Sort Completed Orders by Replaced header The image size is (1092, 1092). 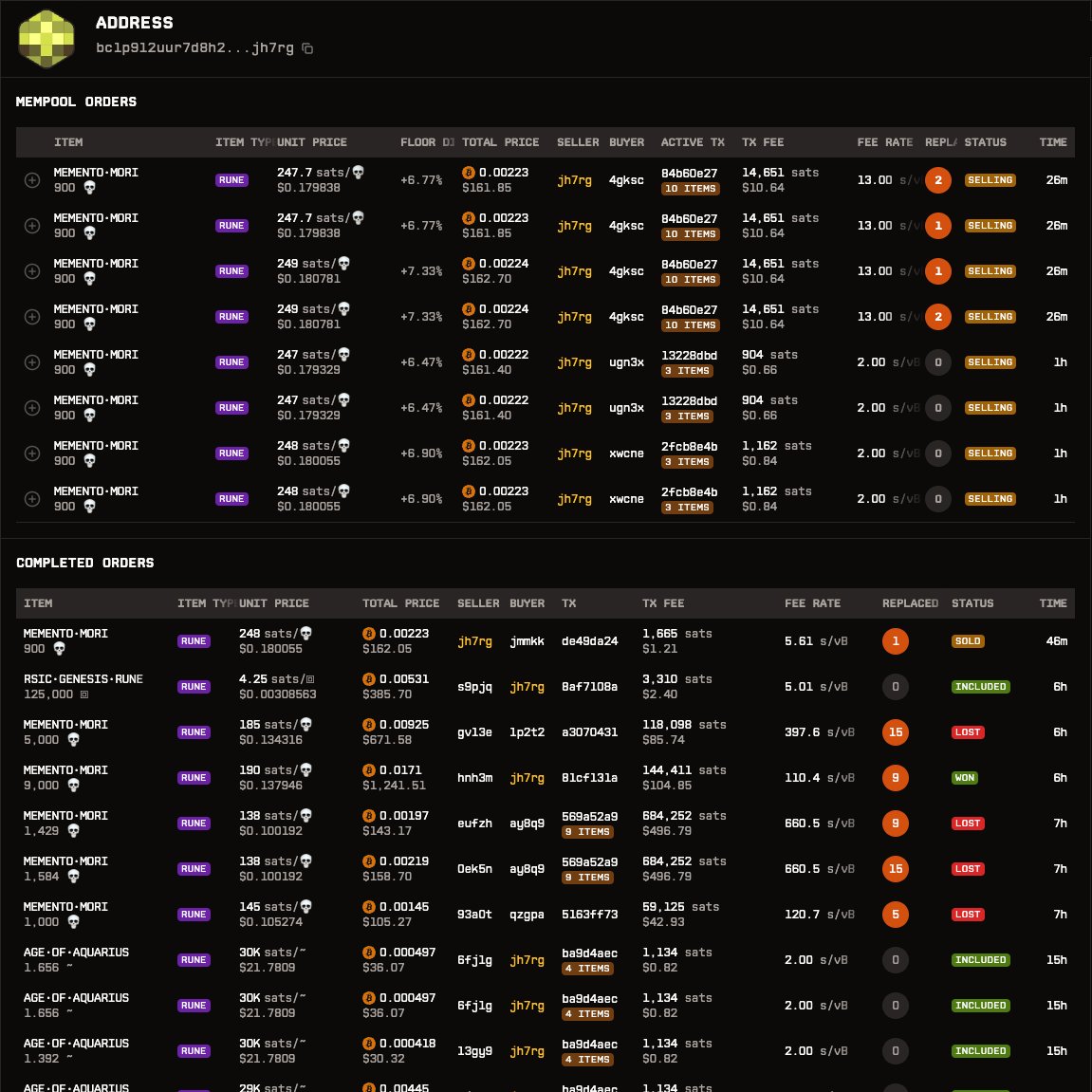tap(910, 603)
